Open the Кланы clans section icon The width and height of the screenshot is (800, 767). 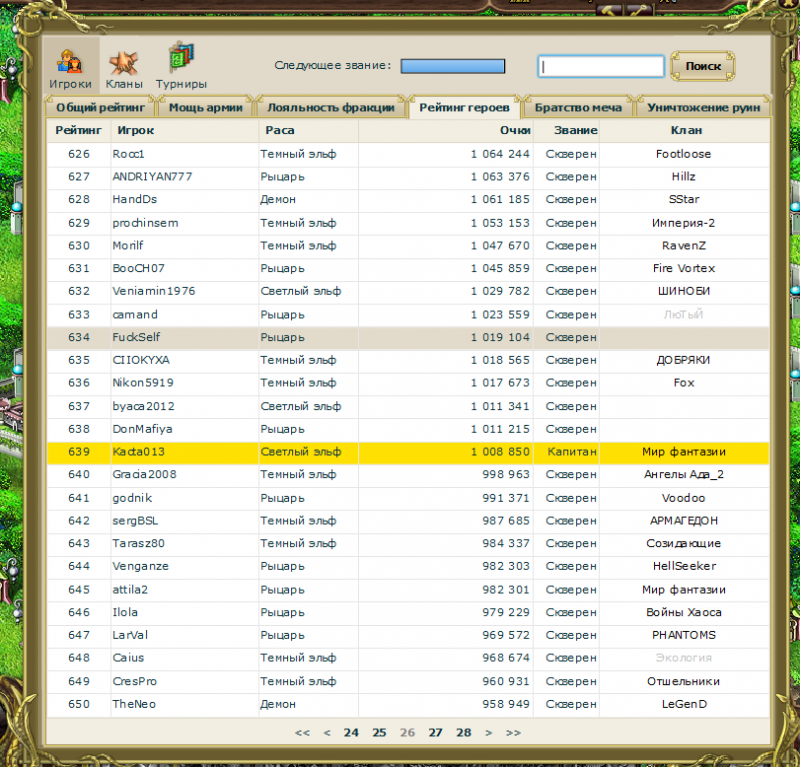(x=124, y=66)
